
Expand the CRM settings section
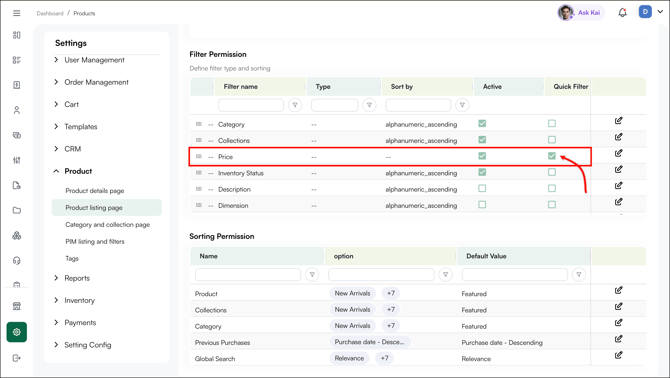coord(68,149)
